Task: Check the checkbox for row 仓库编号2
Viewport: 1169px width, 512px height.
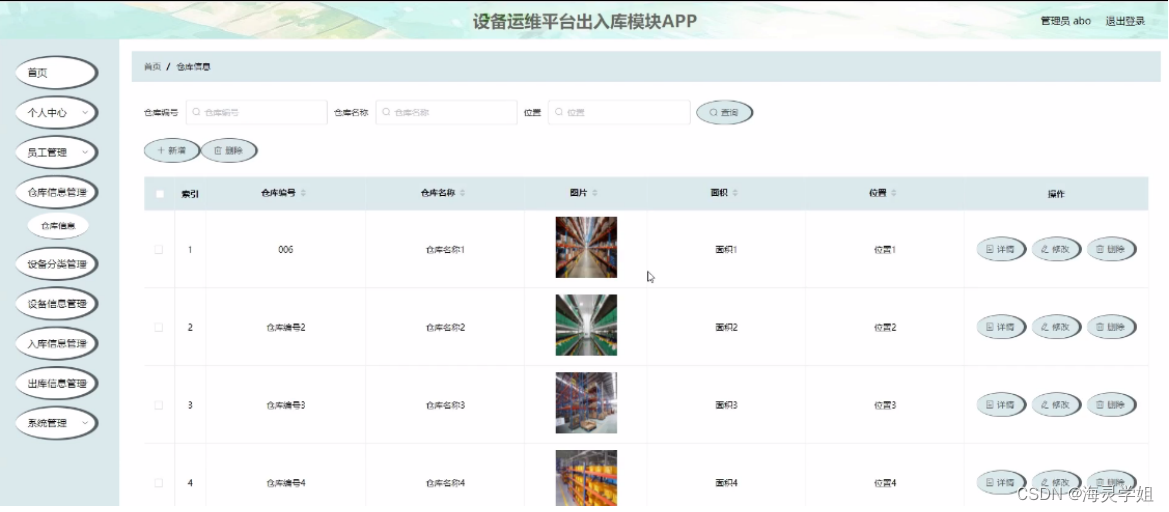Action: [159, 327]
